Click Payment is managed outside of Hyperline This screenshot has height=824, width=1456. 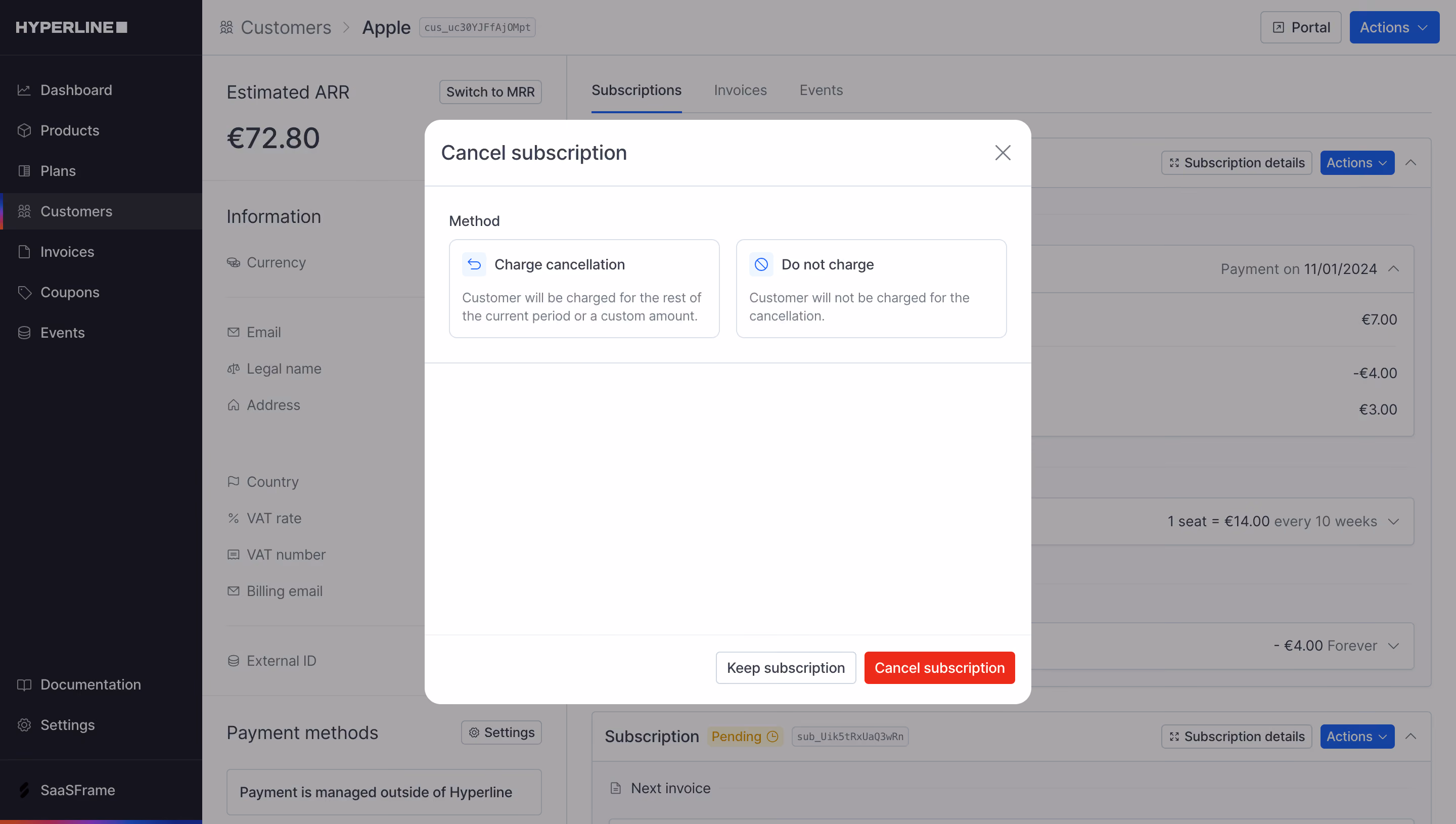point(384,792)
